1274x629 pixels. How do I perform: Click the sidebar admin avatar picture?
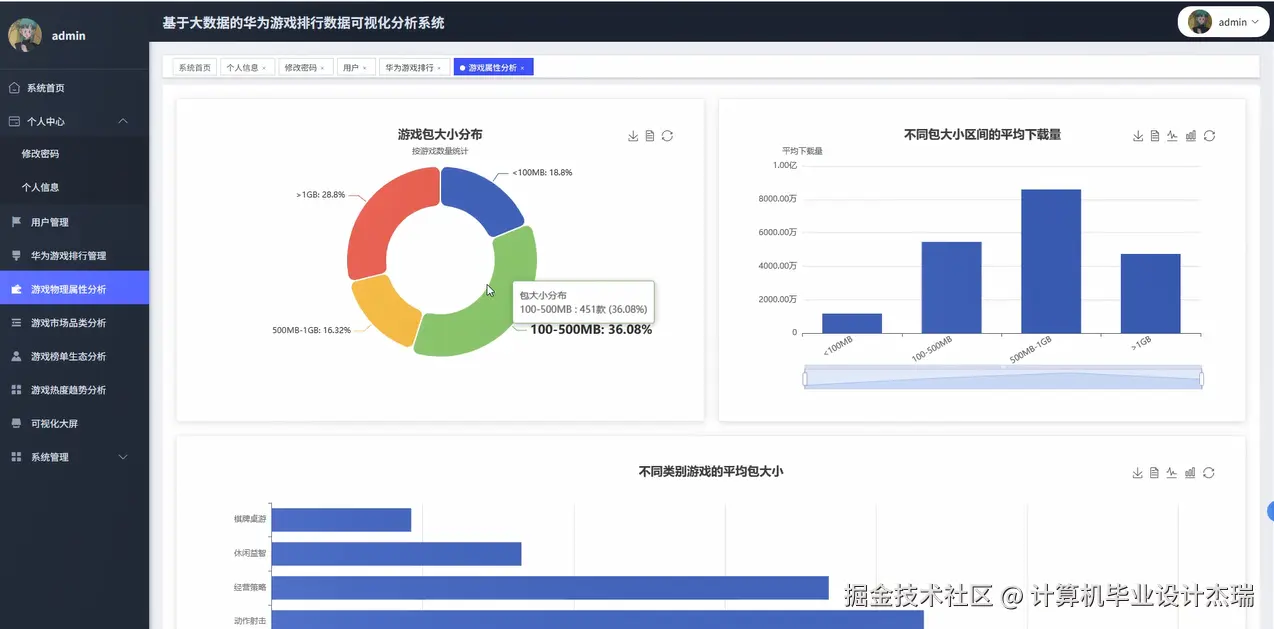tap(25, 35)
